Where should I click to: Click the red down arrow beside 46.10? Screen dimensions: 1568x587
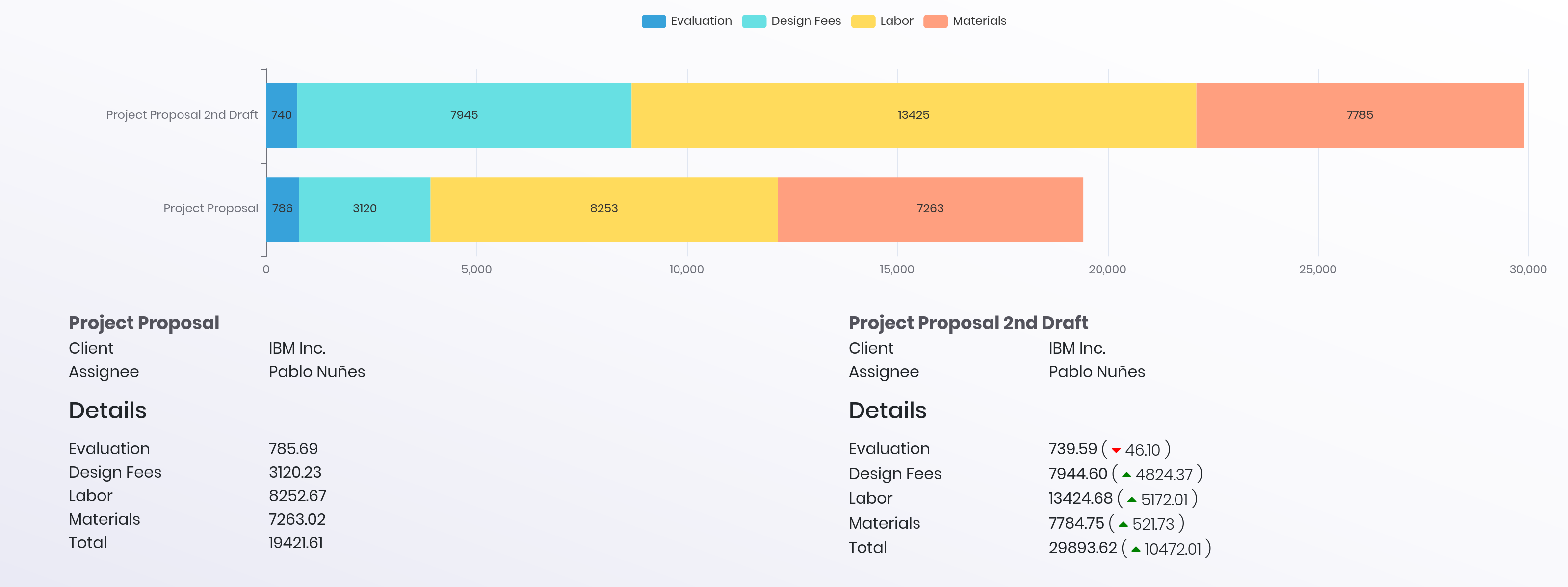1116,450
